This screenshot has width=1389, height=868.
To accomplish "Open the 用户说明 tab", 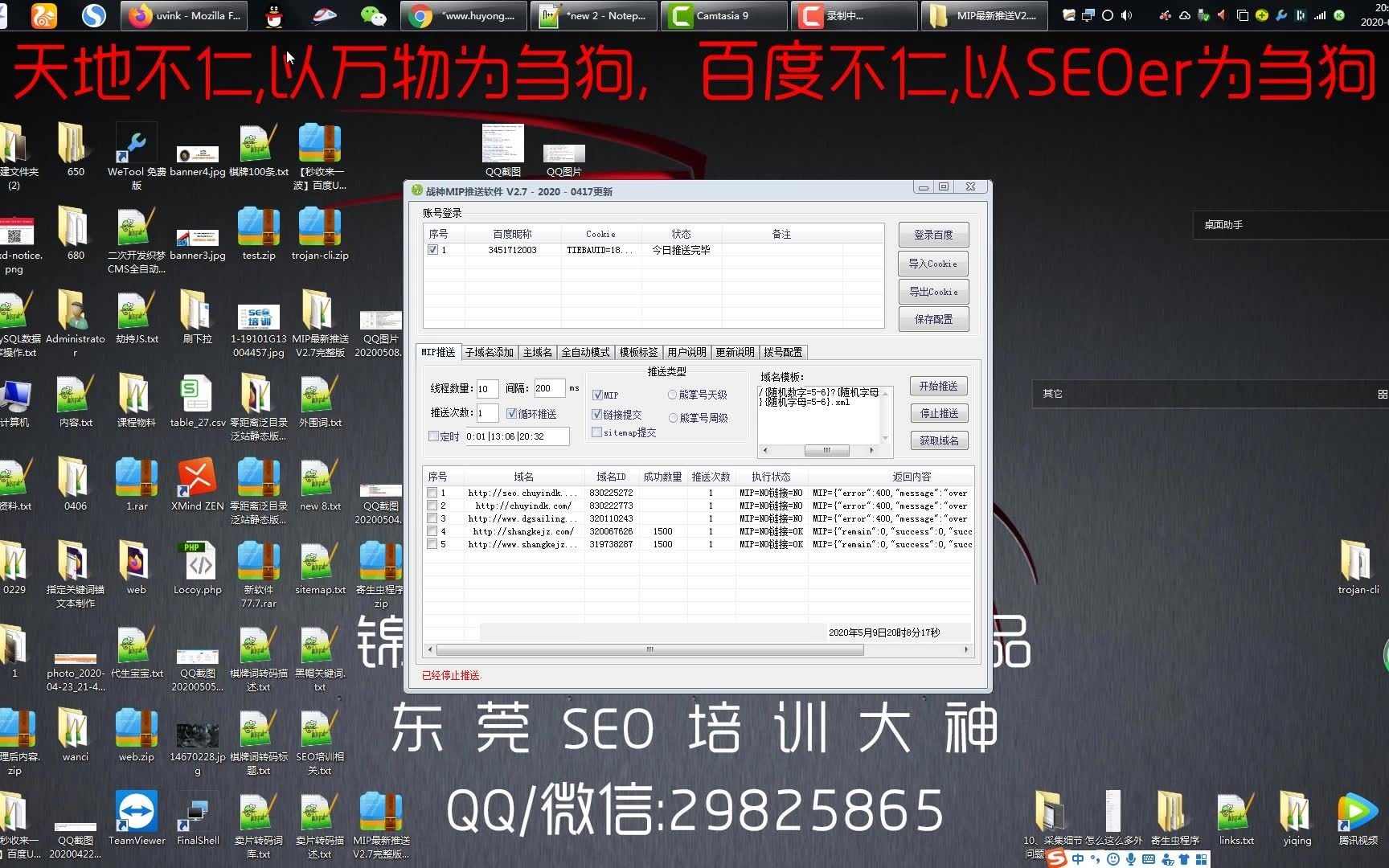I will coord(686,352).
